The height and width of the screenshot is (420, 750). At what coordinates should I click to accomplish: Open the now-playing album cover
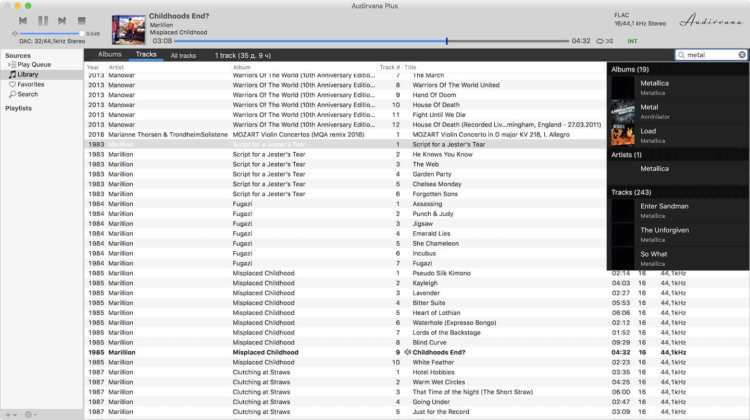[129, 30]
